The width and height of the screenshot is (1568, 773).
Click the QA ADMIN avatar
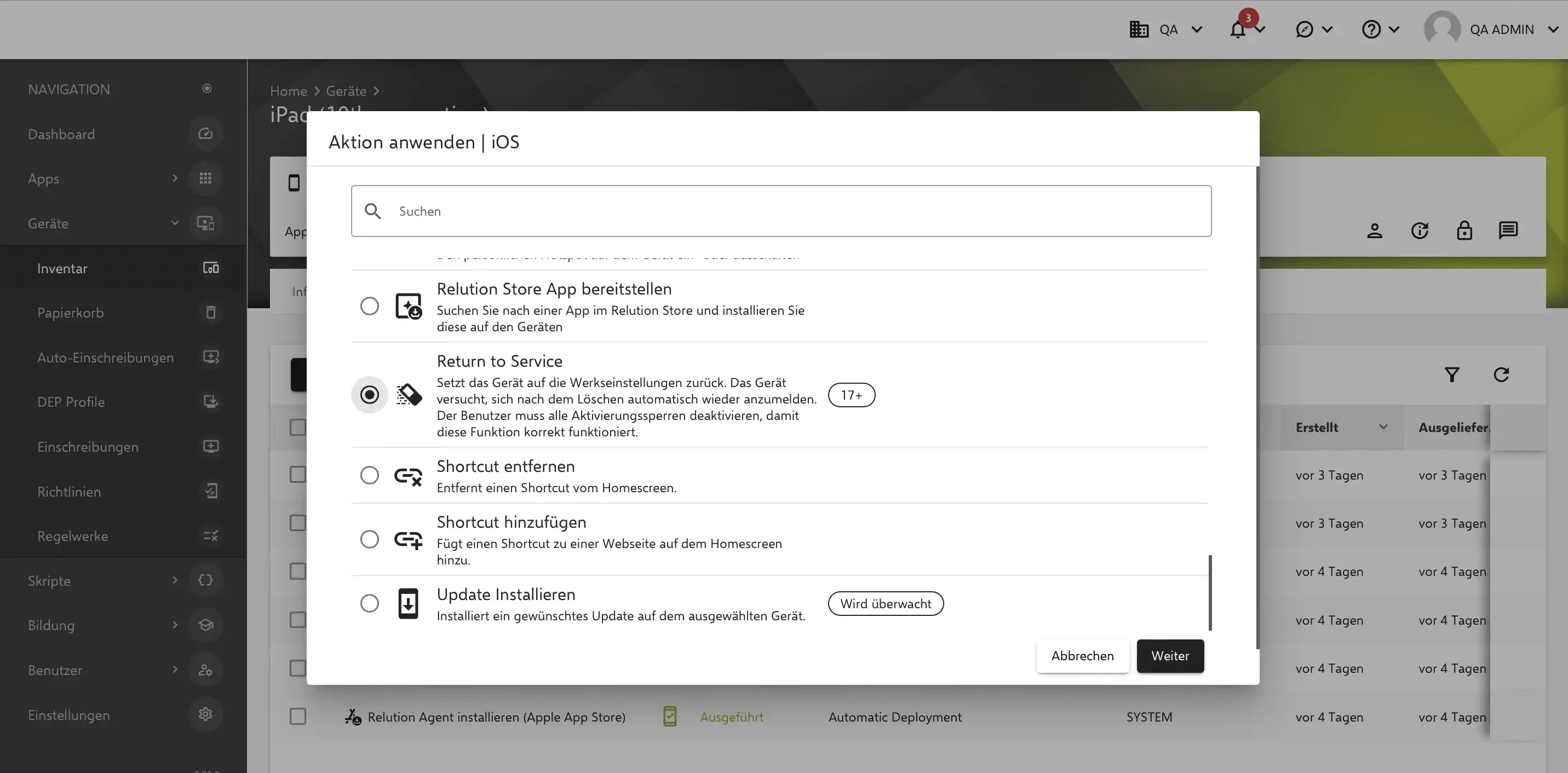click(1442, 28)
